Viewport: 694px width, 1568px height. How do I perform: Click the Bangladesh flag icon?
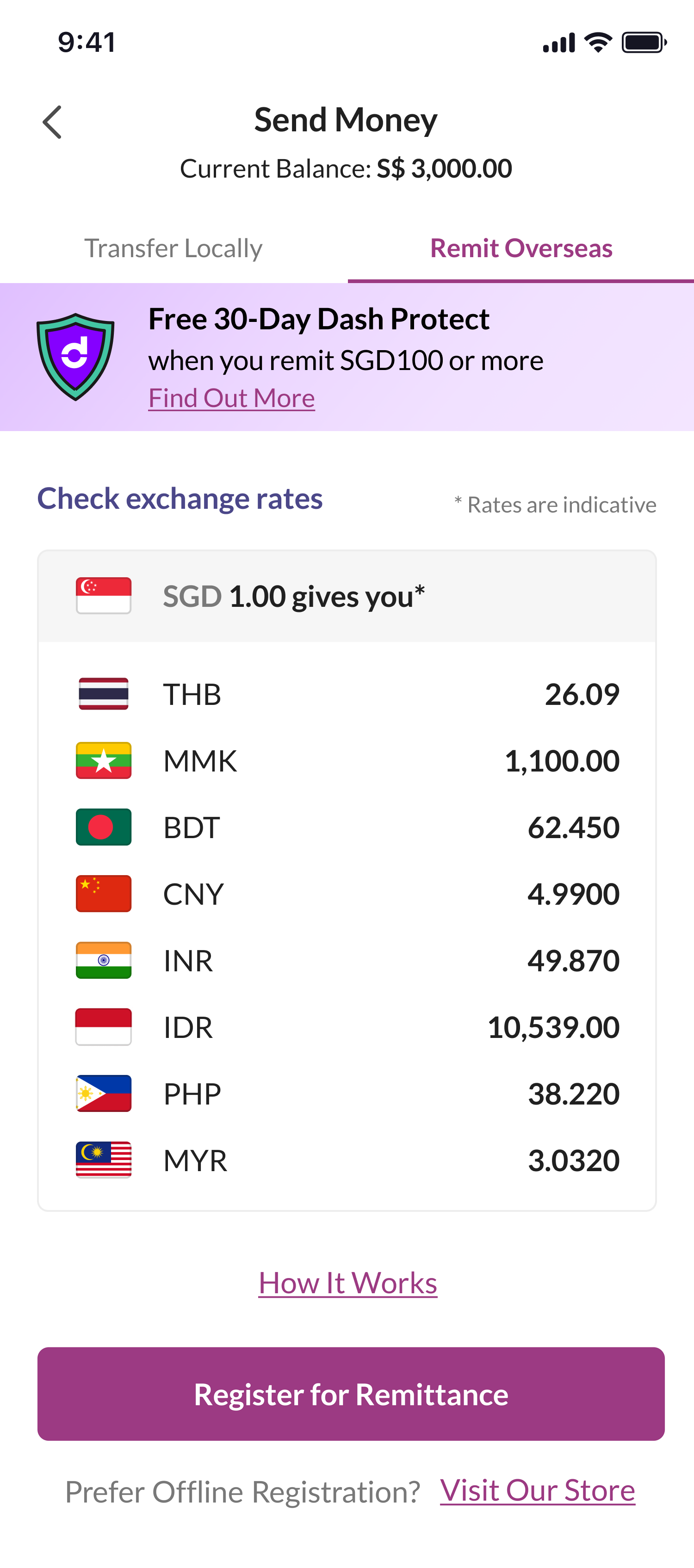(104, 827)
